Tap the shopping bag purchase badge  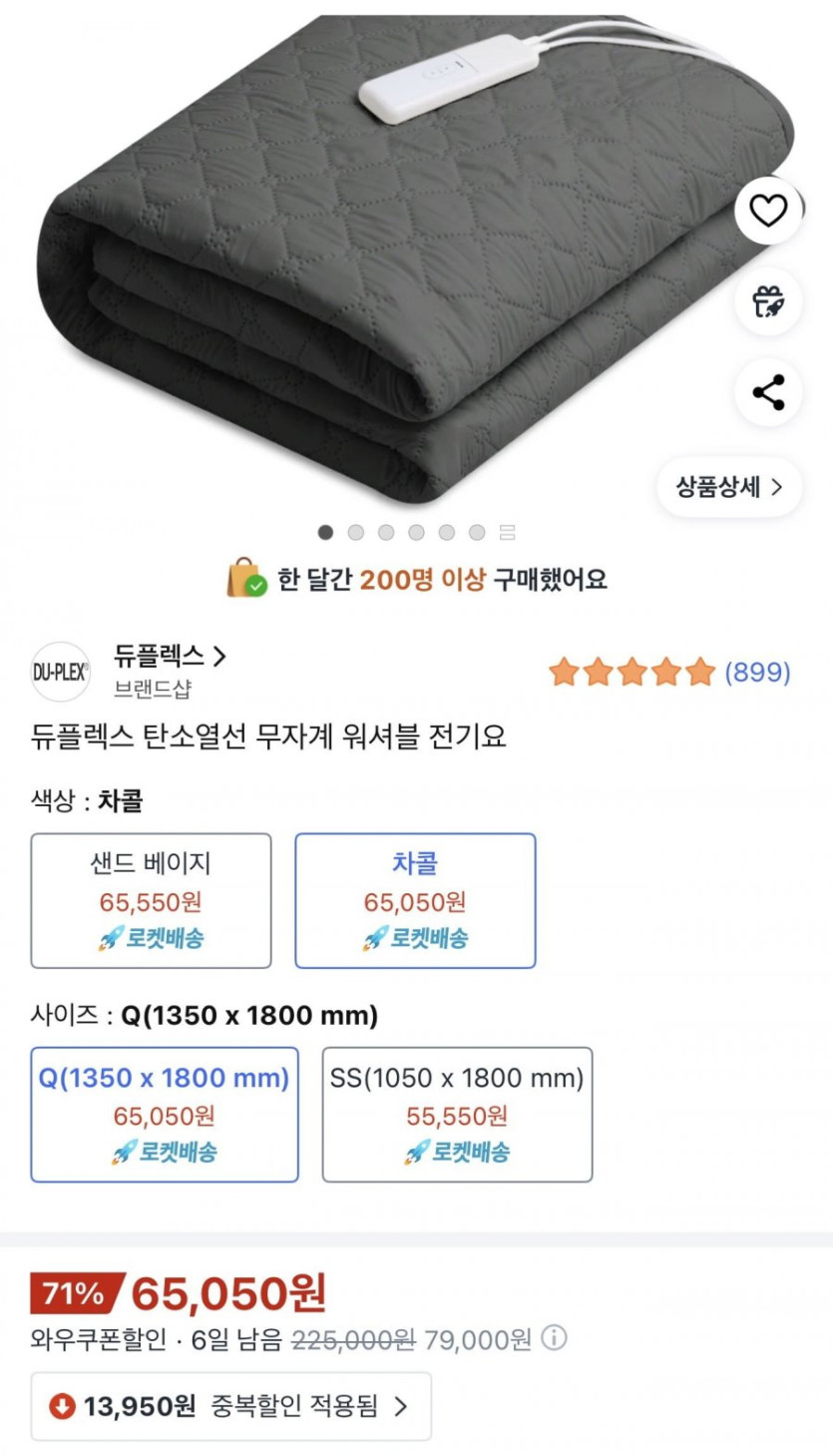tap(246, 579)
